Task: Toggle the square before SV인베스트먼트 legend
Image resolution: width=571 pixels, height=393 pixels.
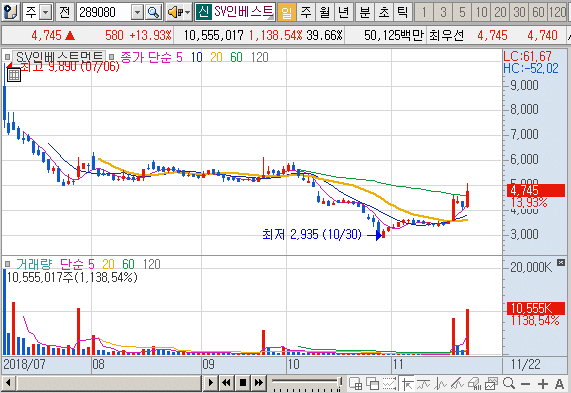Action: (x=7, y=57)
